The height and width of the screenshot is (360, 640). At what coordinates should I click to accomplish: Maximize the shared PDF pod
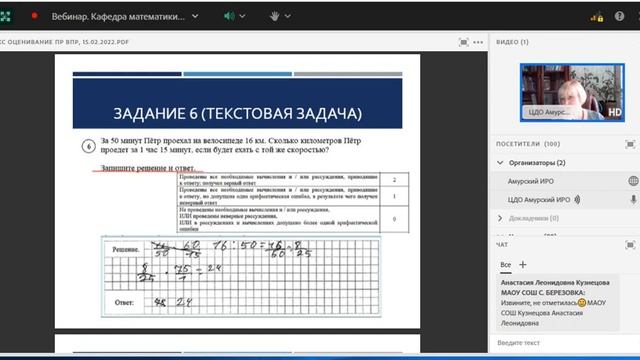pyautogui.click(x=463, y=42)
